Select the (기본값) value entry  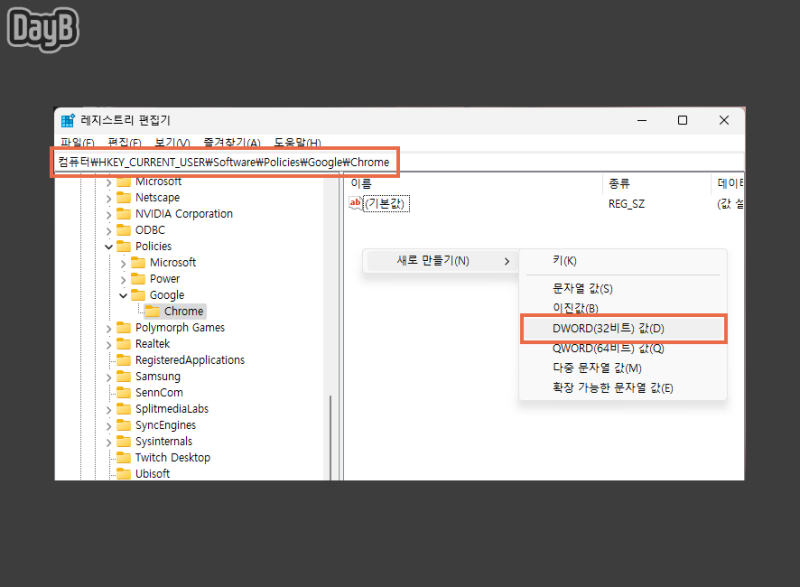pos(386,203)
